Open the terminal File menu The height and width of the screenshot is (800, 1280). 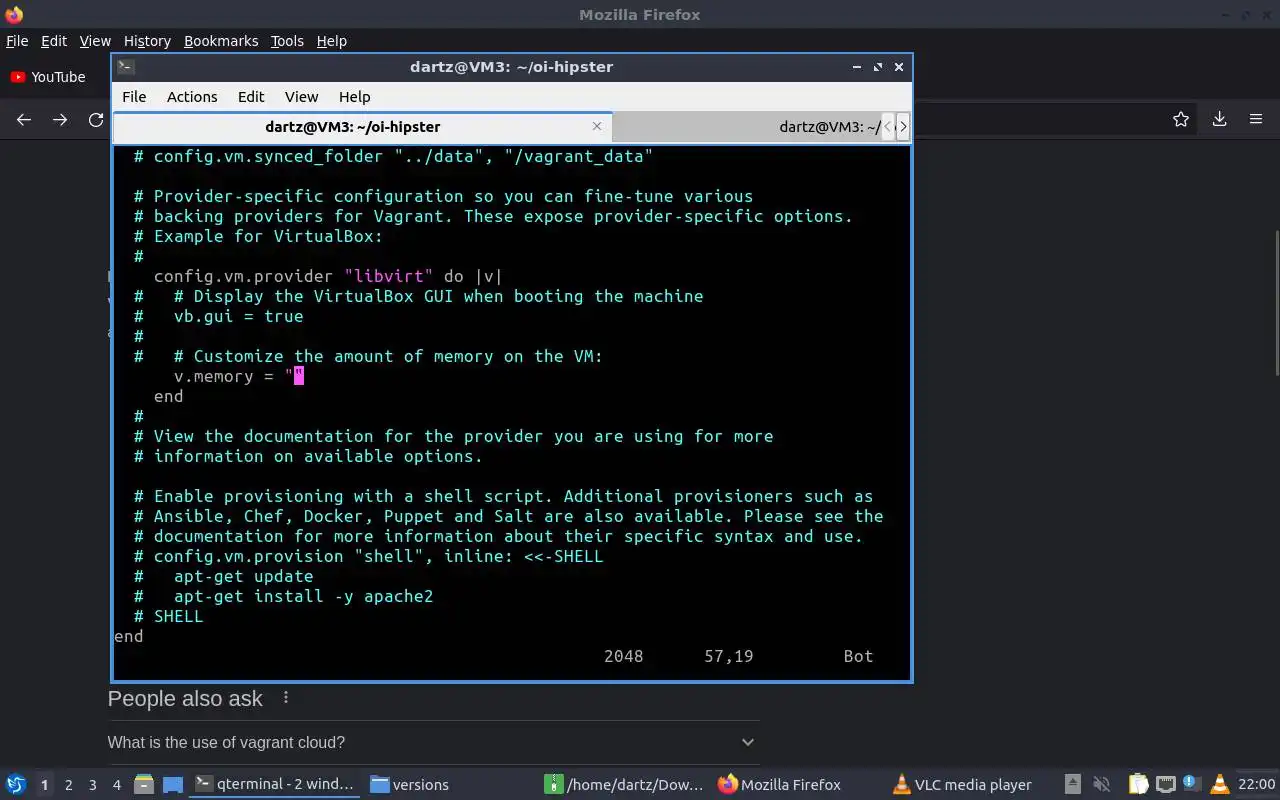pyautogui.click(x=134, y=97)
